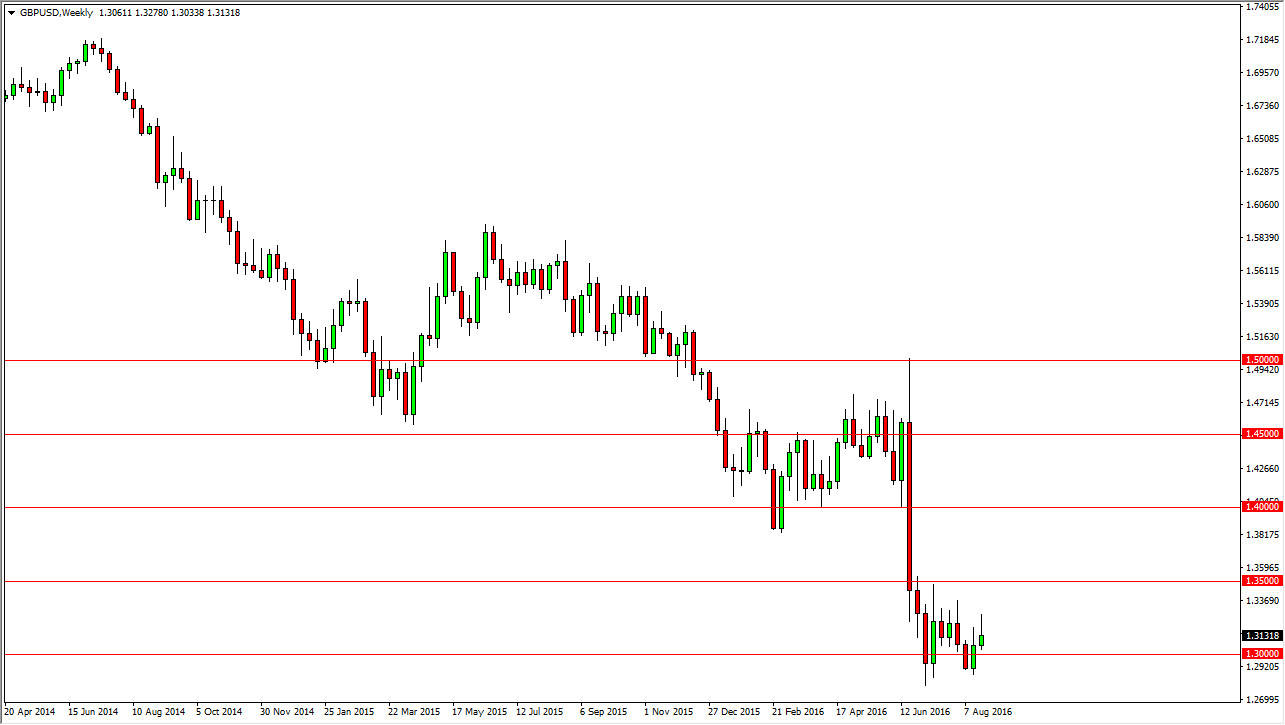Click the 1.50000 horizontal line label
Screen dimensions: 1285x725
point(1262,359)
